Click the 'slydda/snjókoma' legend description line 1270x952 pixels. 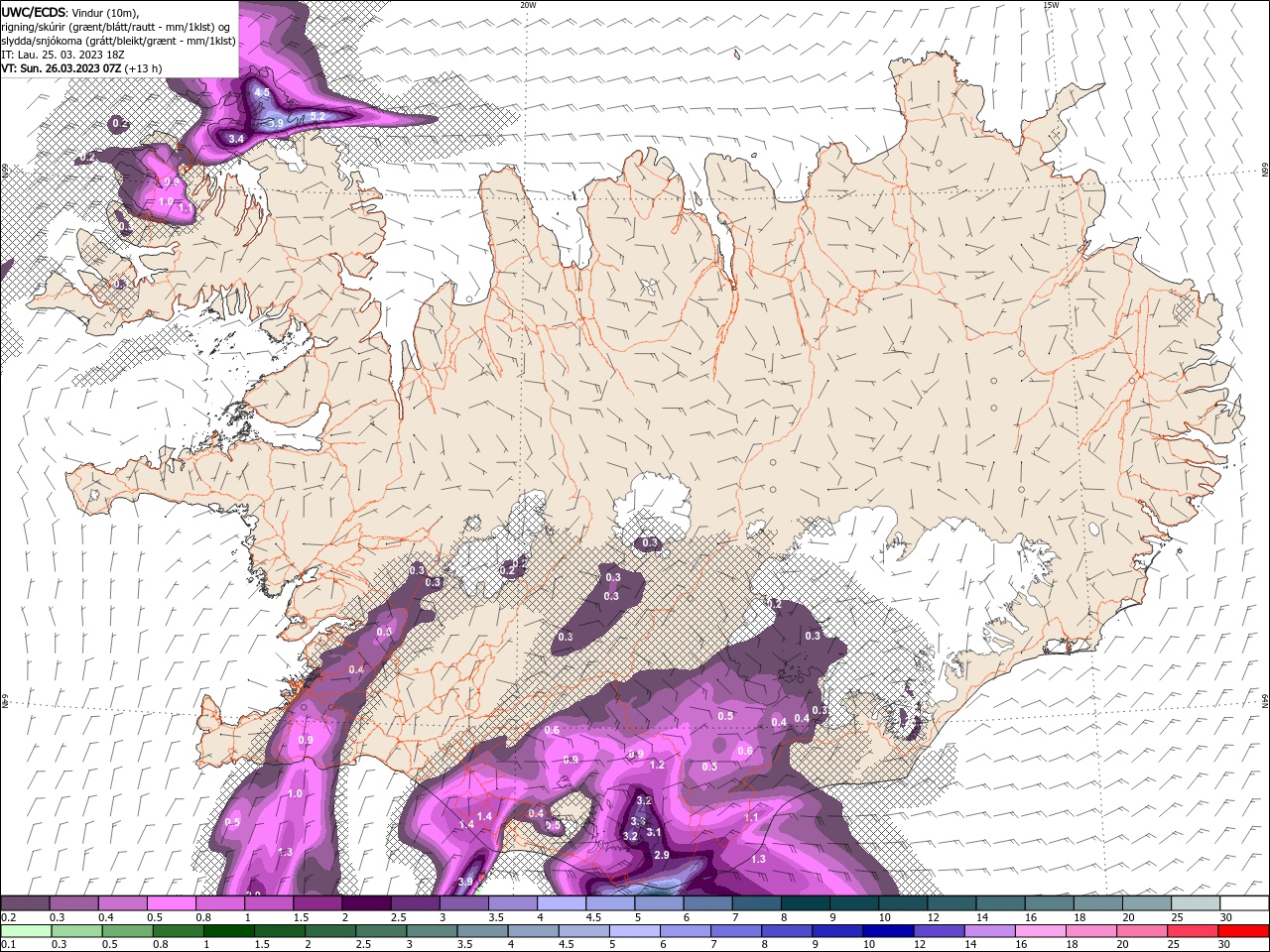point(119,41)
